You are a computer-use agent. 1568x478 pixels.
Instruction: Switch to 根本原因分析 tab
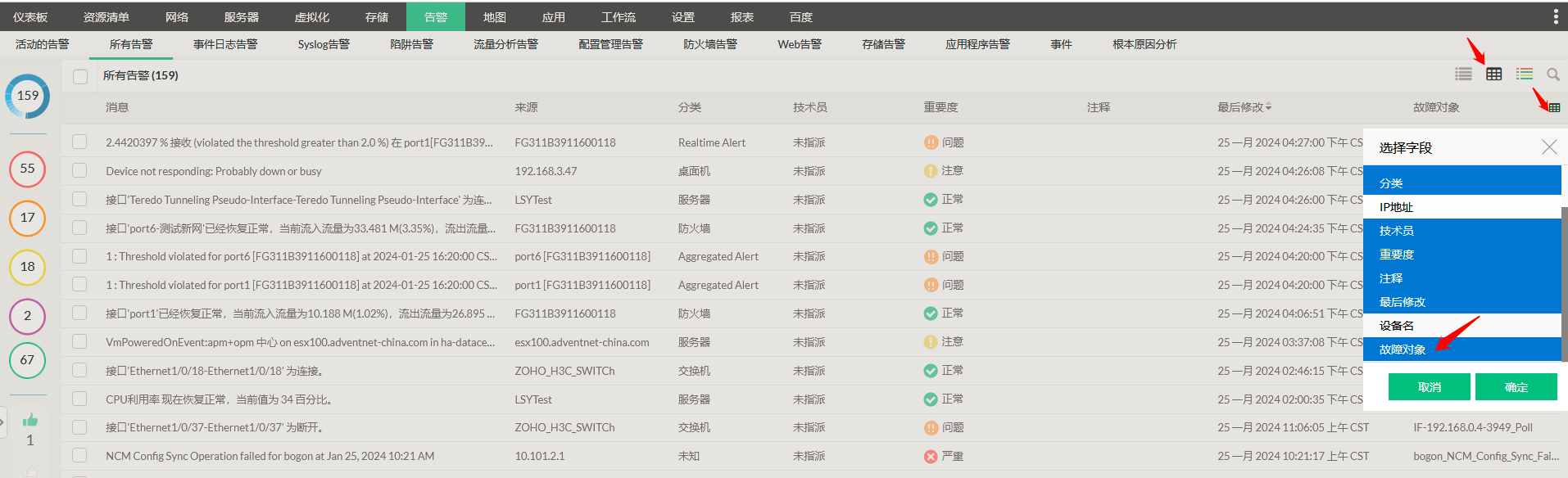tap(1144, 44)
